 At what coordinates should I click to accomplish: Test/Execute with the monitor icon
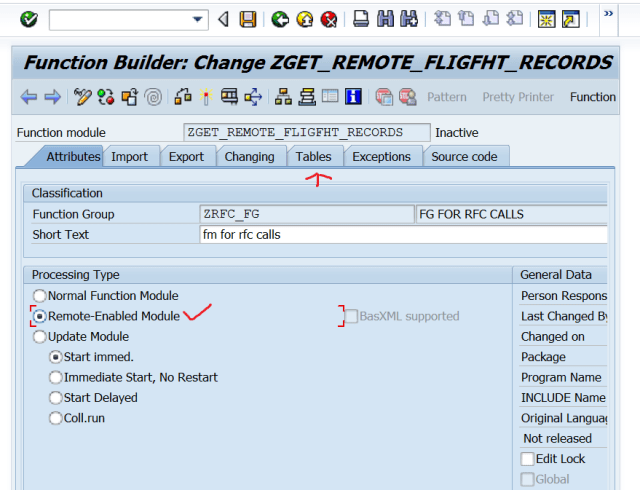pyautogui.click(x=229, y=97)
